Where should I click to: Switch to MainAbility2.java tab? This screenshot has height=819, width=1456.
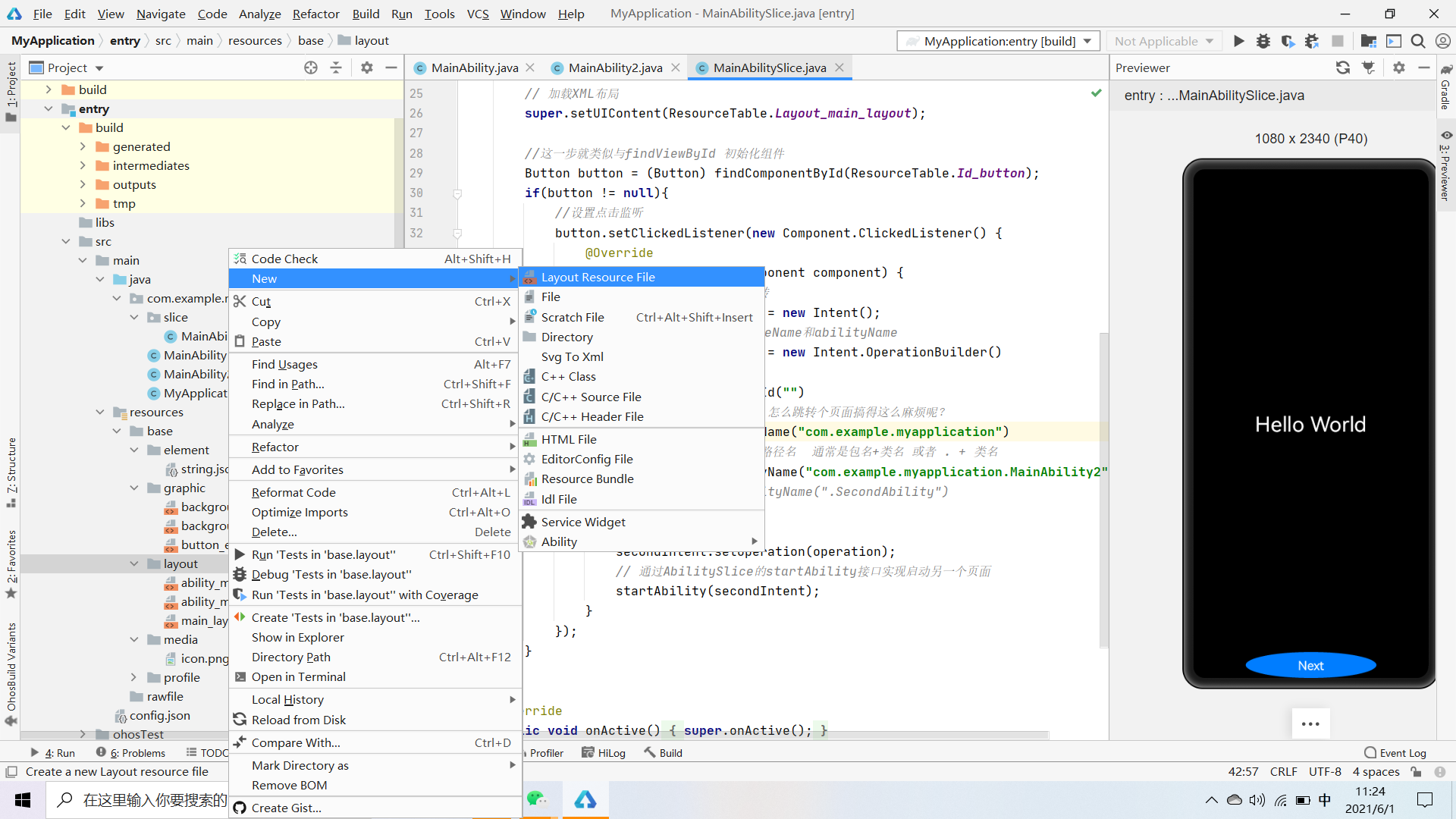pos(615,67)
